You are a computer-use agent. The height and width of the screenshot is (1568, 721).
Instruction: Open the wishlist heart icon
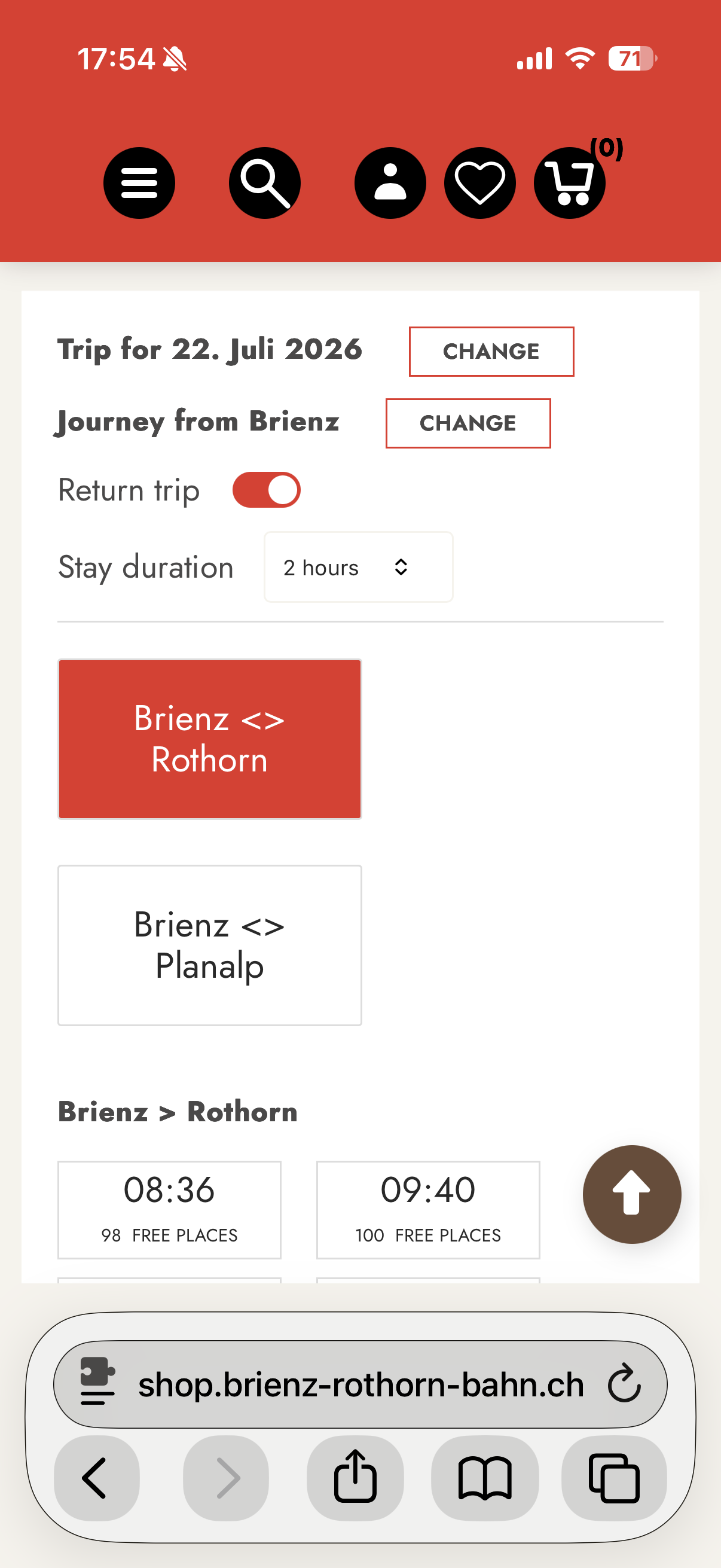[479, 182]
